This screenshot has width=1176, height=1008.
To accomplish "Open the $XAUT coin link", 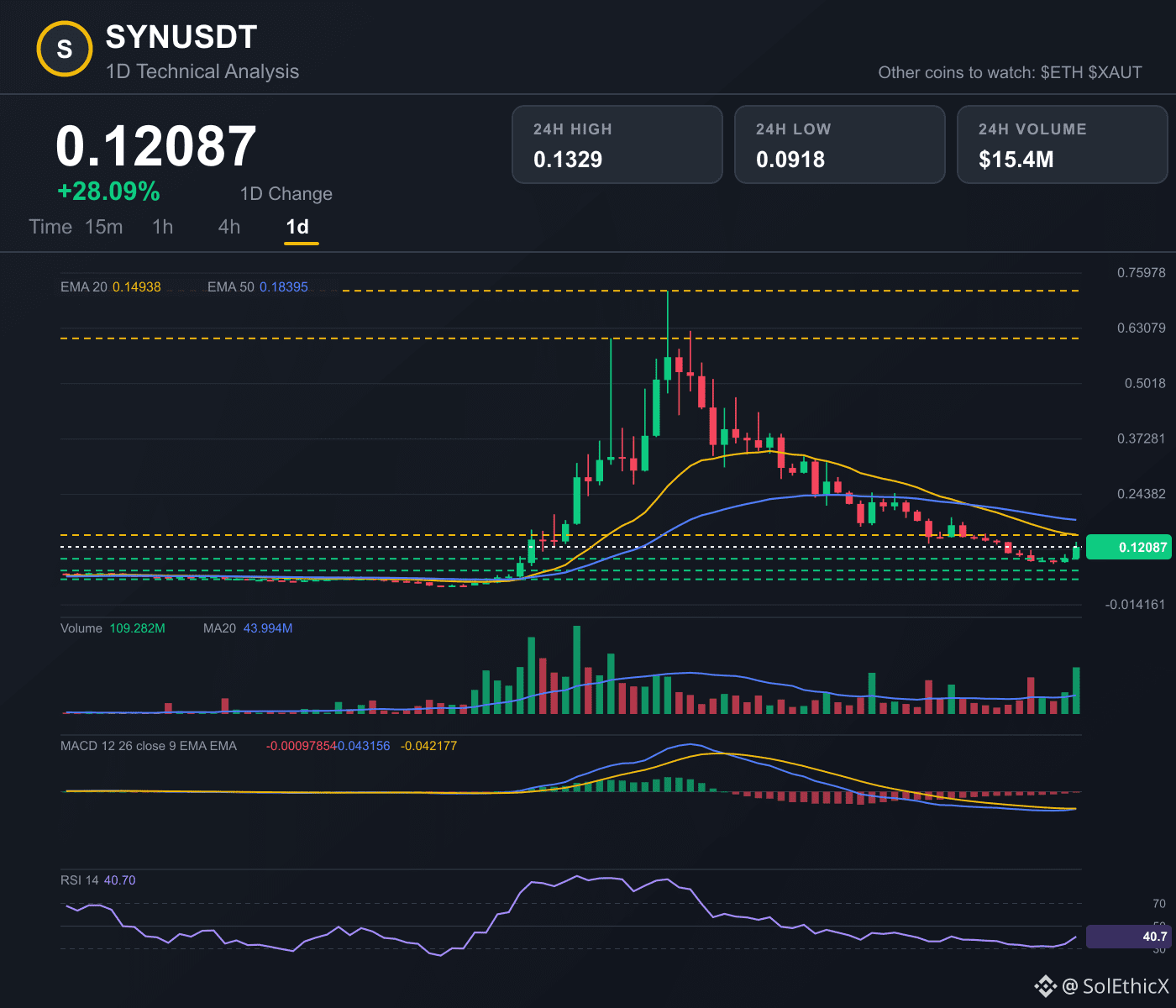I will (x=1115, y=72).
